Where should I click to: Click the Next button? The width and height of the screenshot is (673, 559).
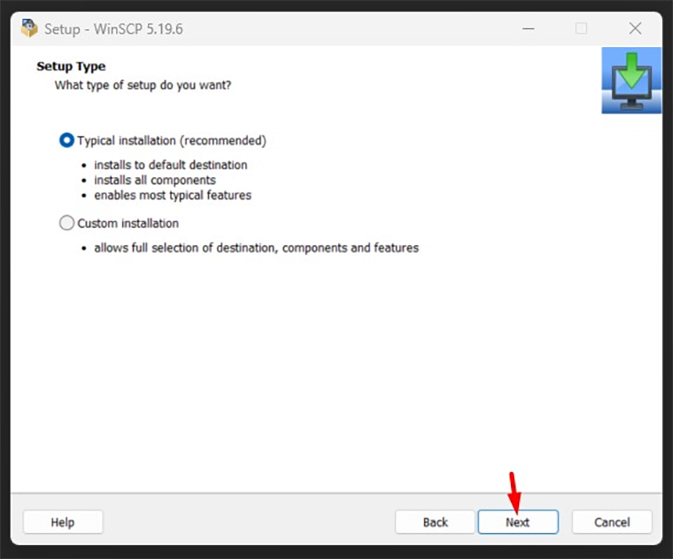(518, 522)
